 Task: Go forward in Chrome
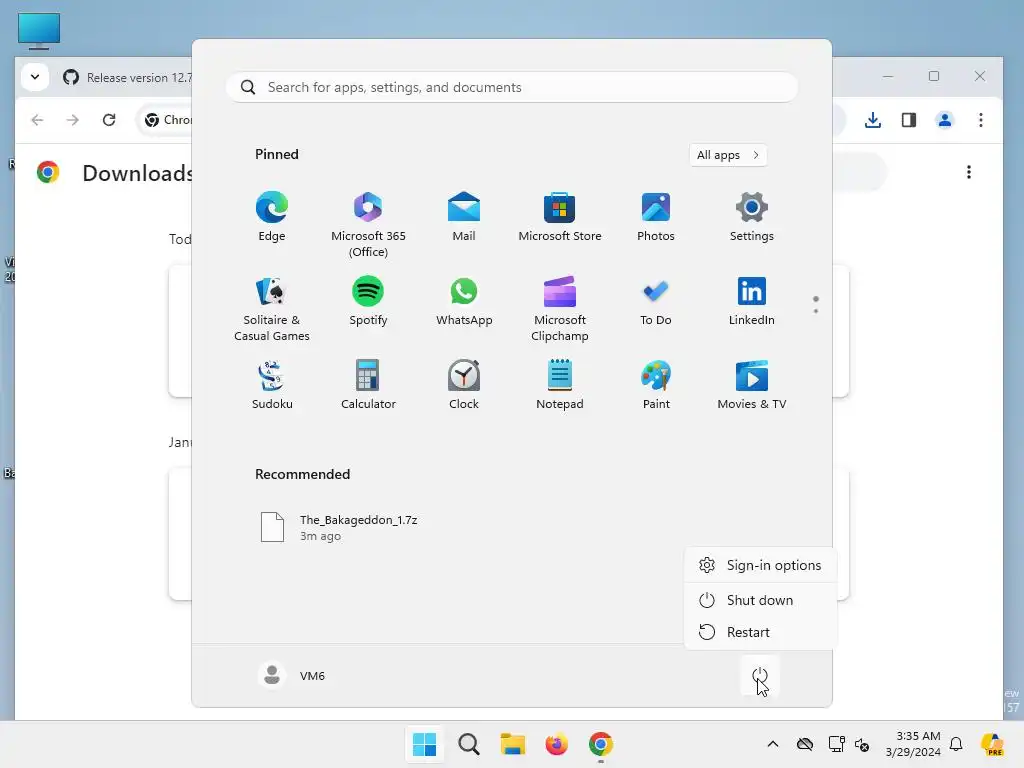[x=72, y=120]
